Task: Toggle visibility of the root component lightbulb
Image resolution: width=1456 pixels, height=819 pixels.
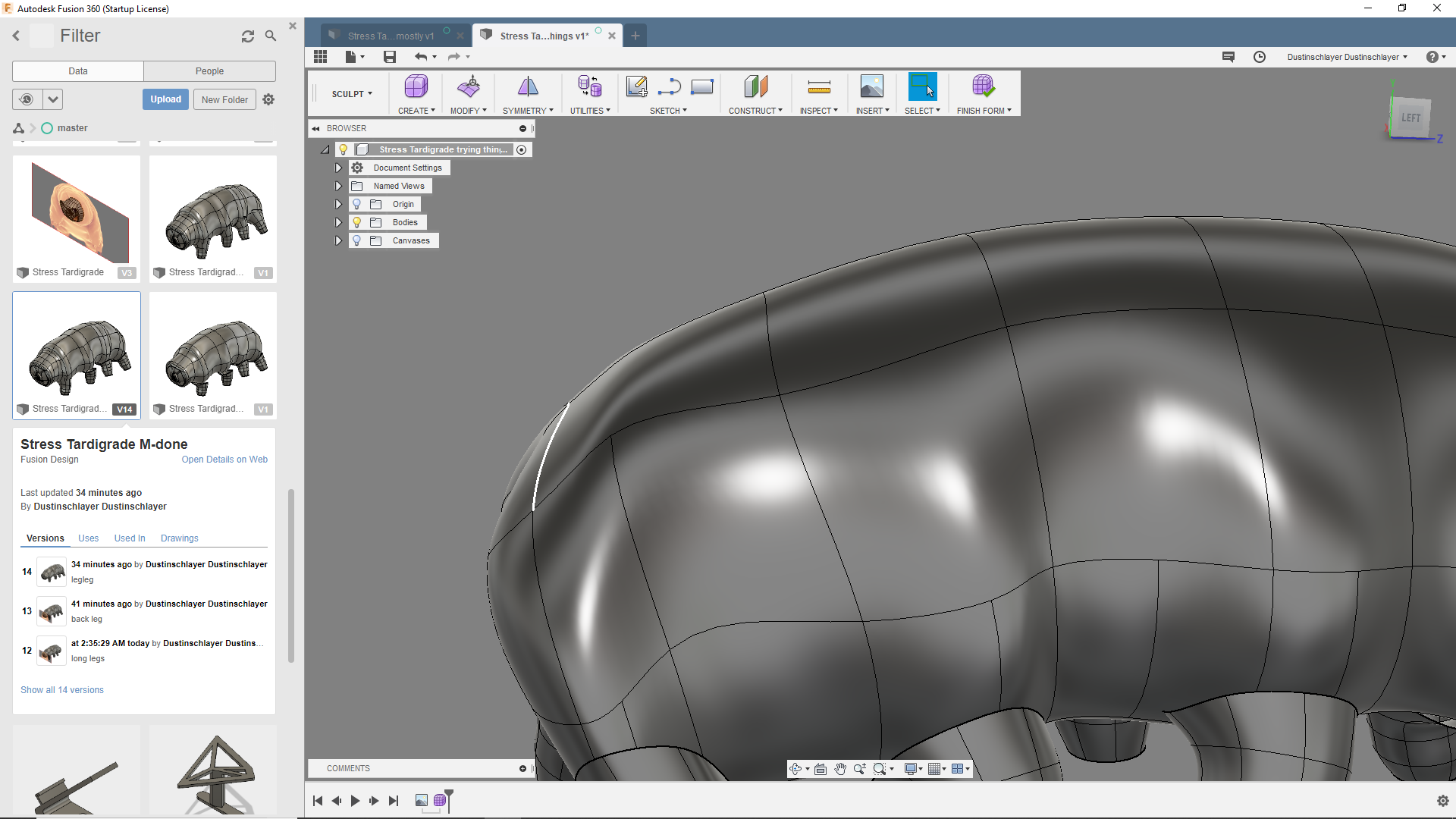Action: 344,149
